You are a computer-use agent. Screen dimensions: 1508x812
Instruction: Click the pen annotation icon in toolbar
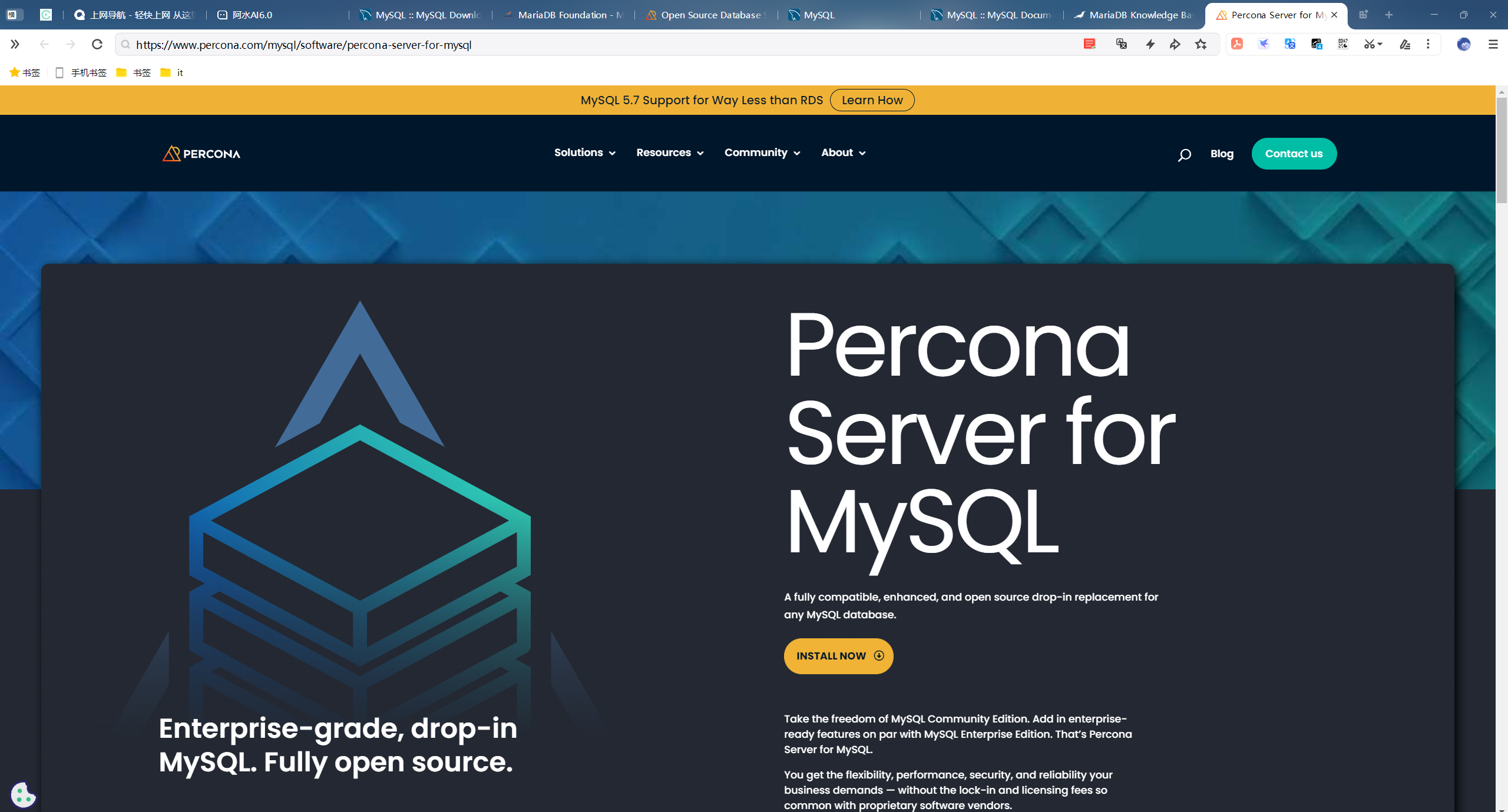(1405, 44)
